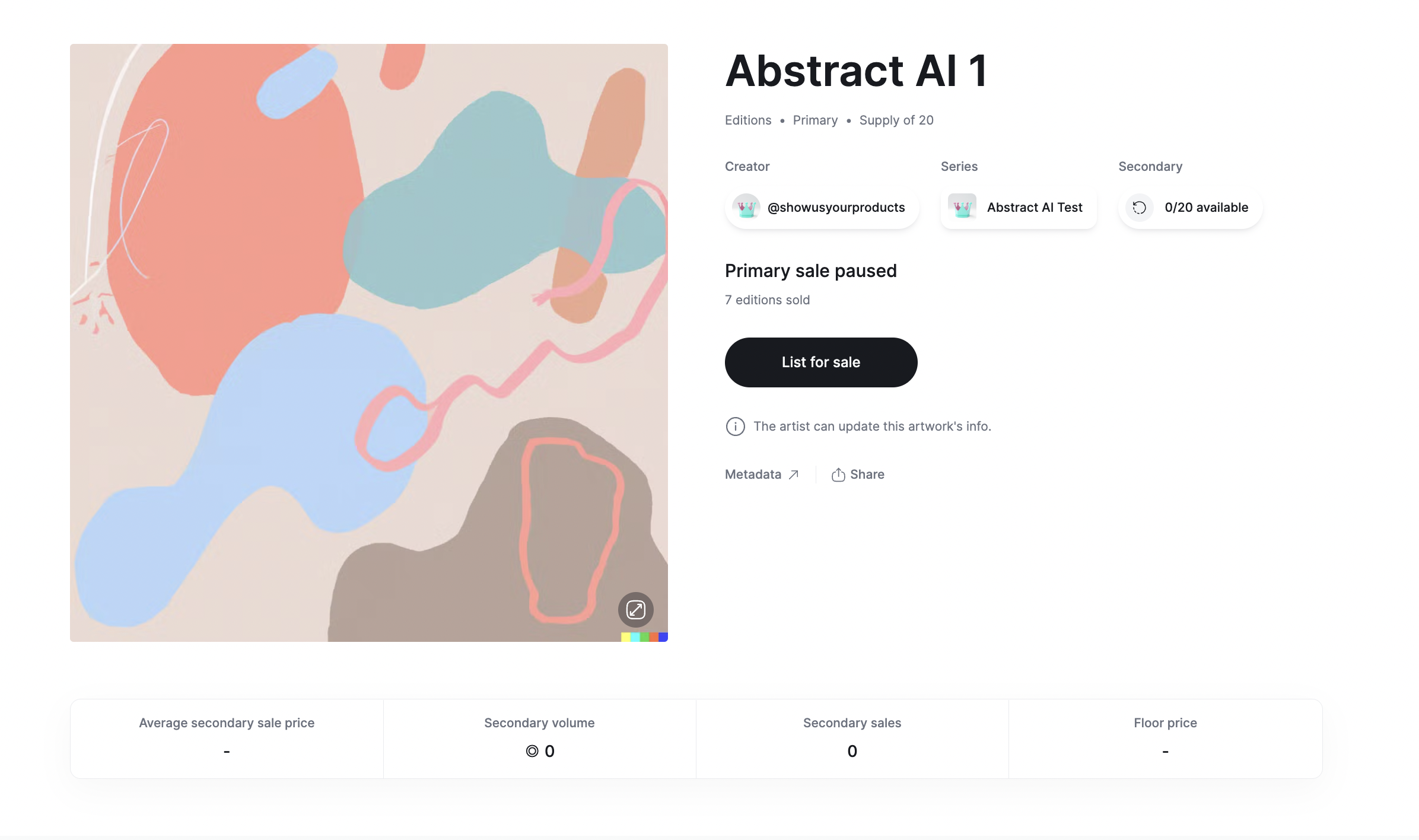1419x840 pixels.
Task: Open fullscreen expand icon on artwork
Action: [x=635, y=609]
